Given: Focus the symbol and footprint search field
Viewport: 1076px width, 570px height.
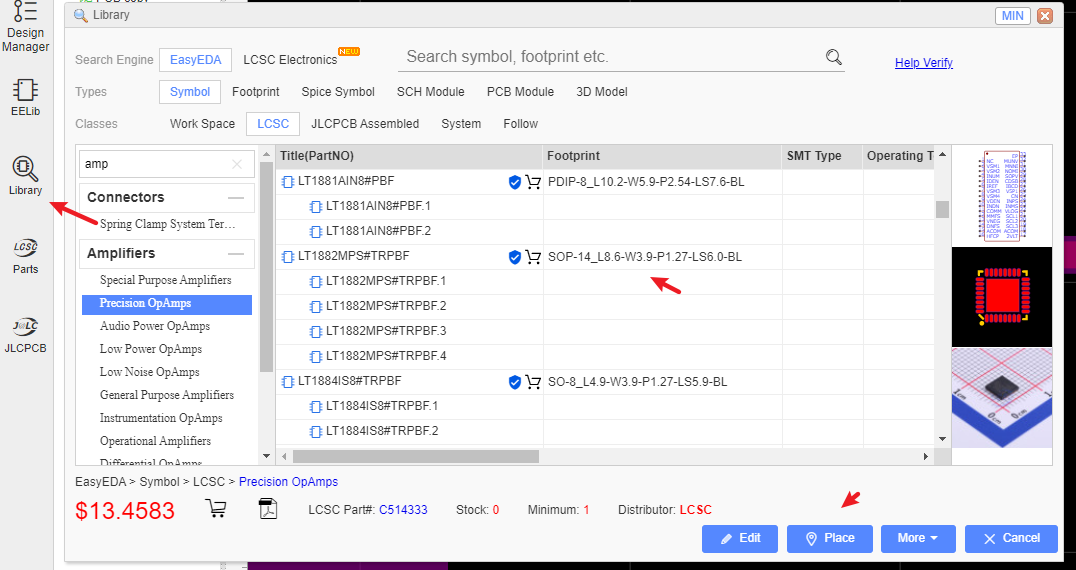Looking at the screenshot, I should (x=611, y=57).
